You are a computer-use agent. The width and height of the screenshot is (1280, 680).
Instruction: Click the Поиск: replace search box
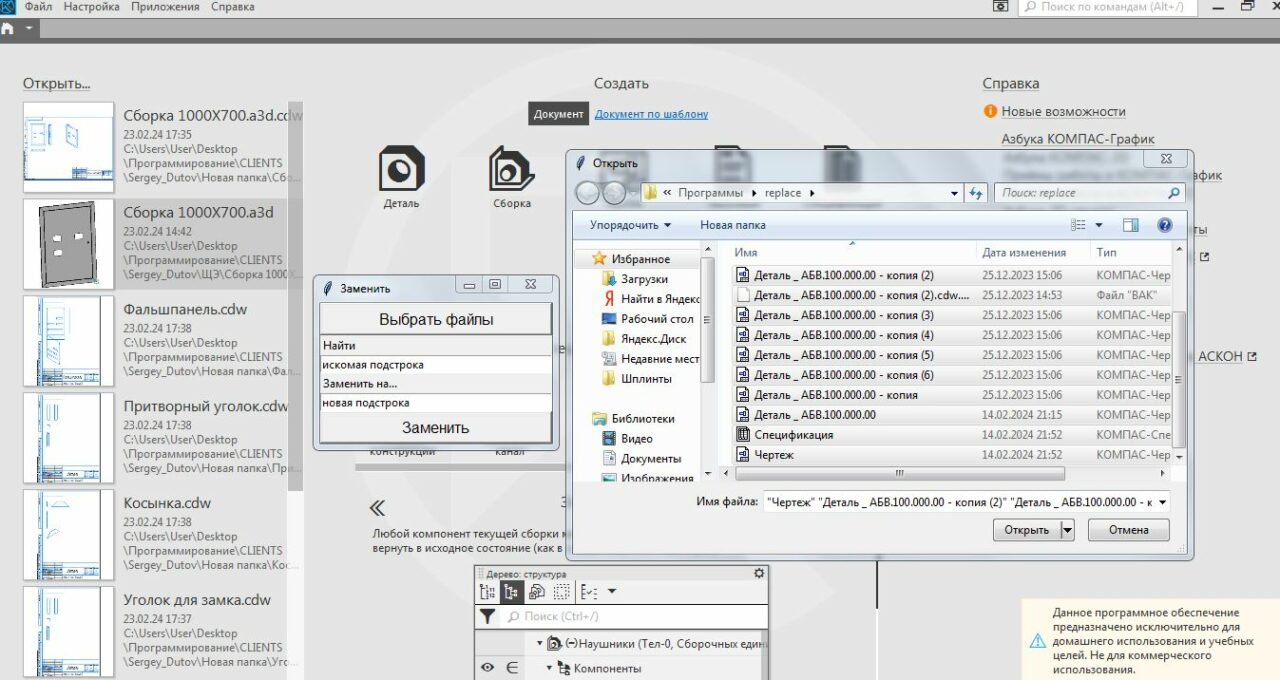(x=1090, y=193)
